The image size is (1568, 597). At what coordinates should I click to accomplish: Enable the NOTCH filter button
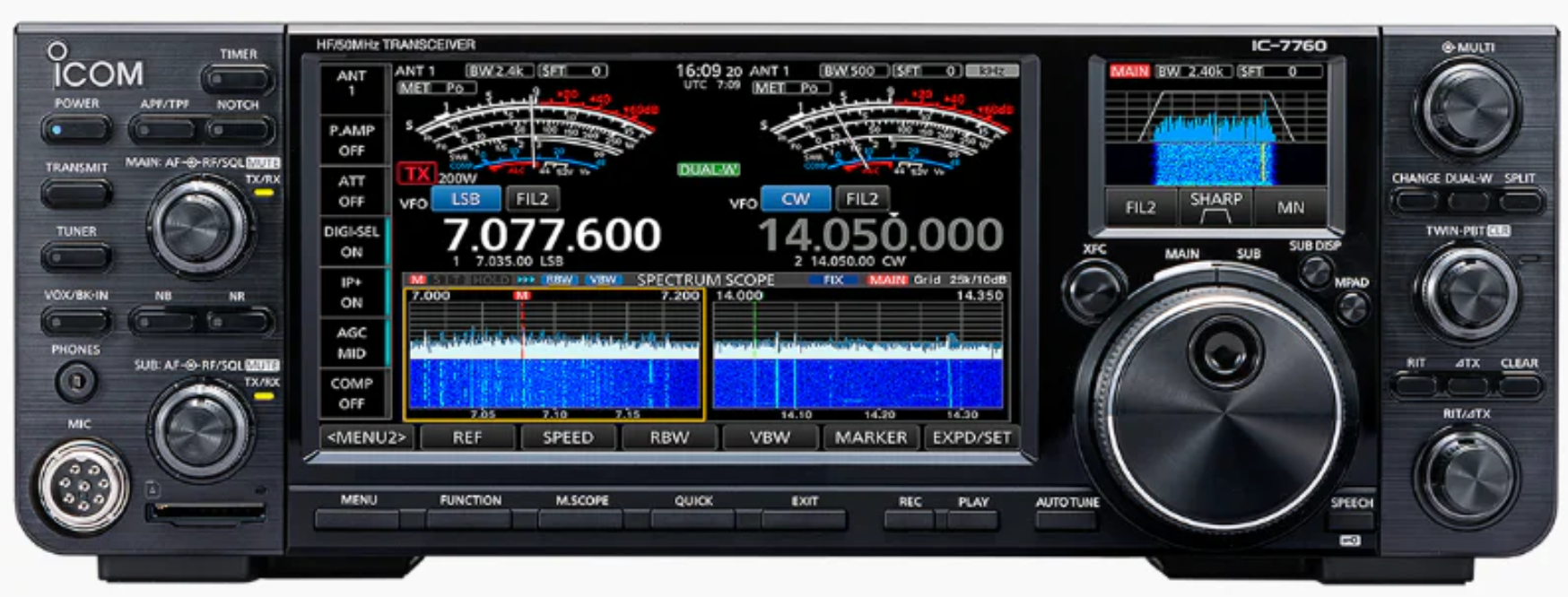pos(238,130)
